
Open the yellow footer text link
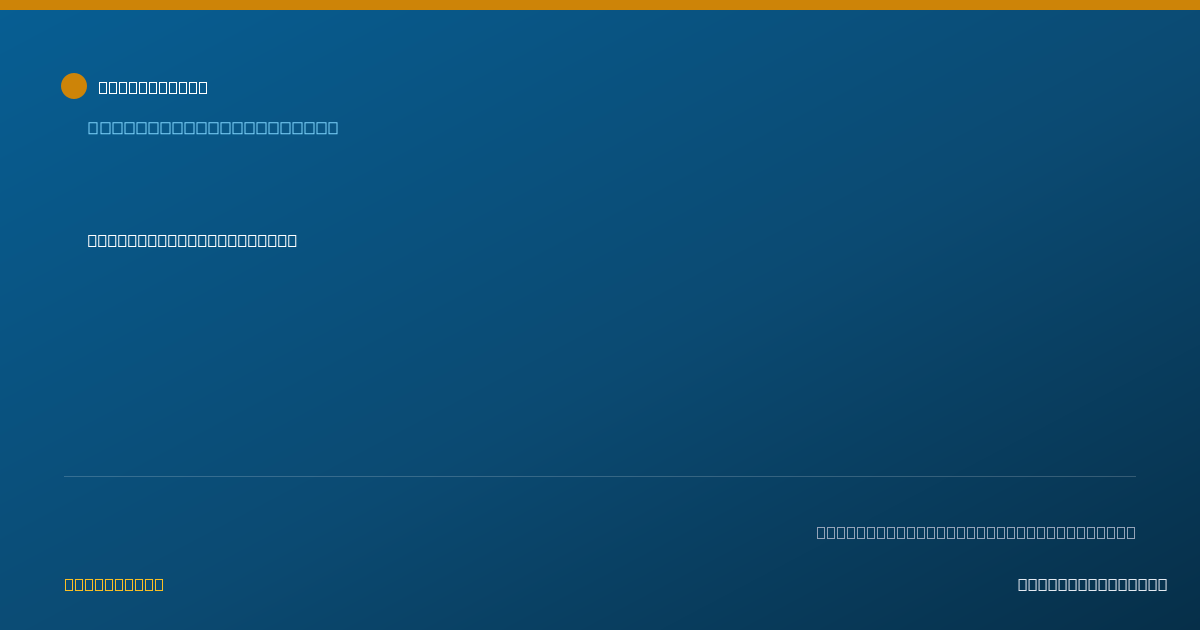114,584
